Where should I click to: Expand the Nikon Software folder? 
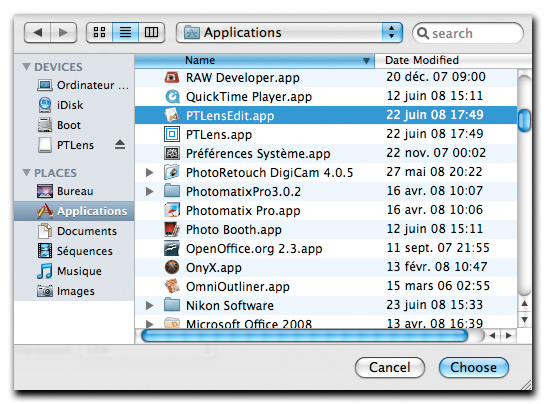click(150, 305)
